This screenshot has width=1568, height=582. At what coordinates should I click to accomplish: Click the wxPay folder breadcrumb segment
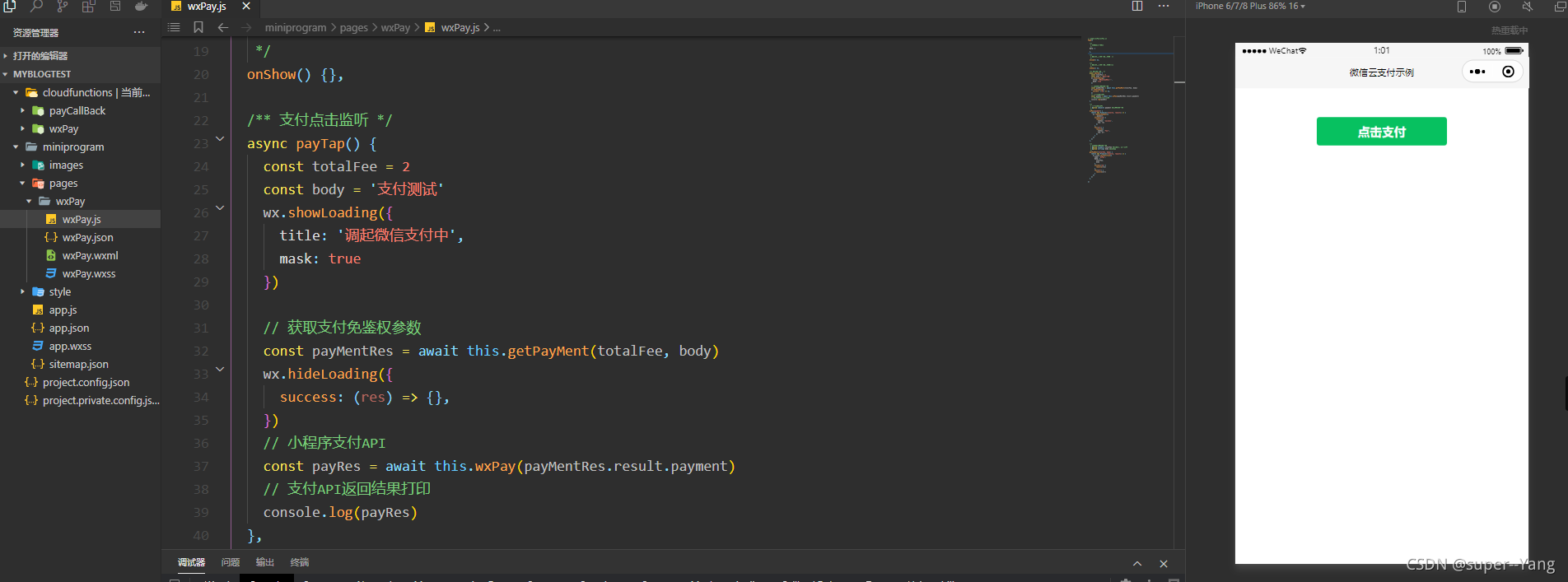click(395, 27)
